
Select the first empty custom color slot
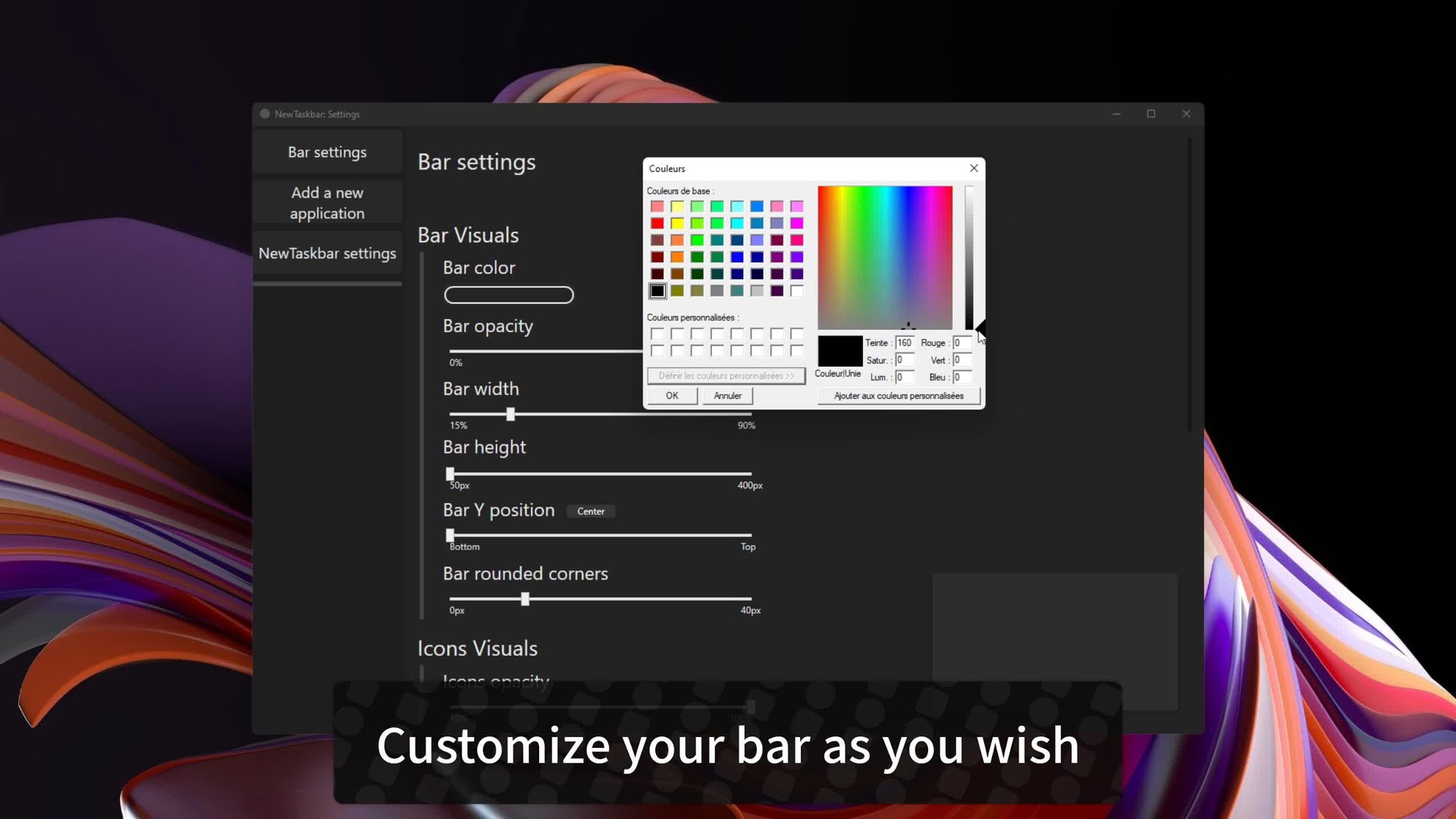657,334
